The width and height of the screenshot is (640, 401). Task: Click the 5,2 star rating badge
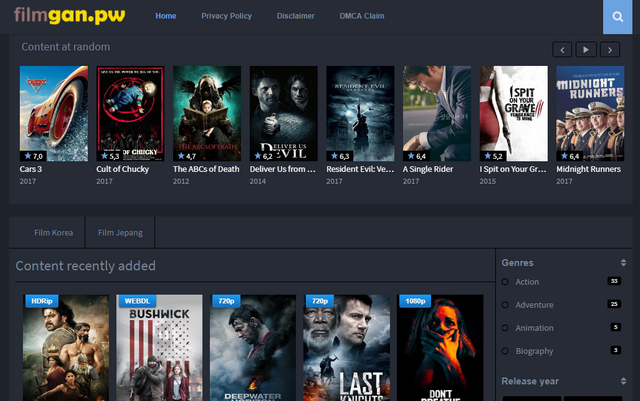[493, 156]
